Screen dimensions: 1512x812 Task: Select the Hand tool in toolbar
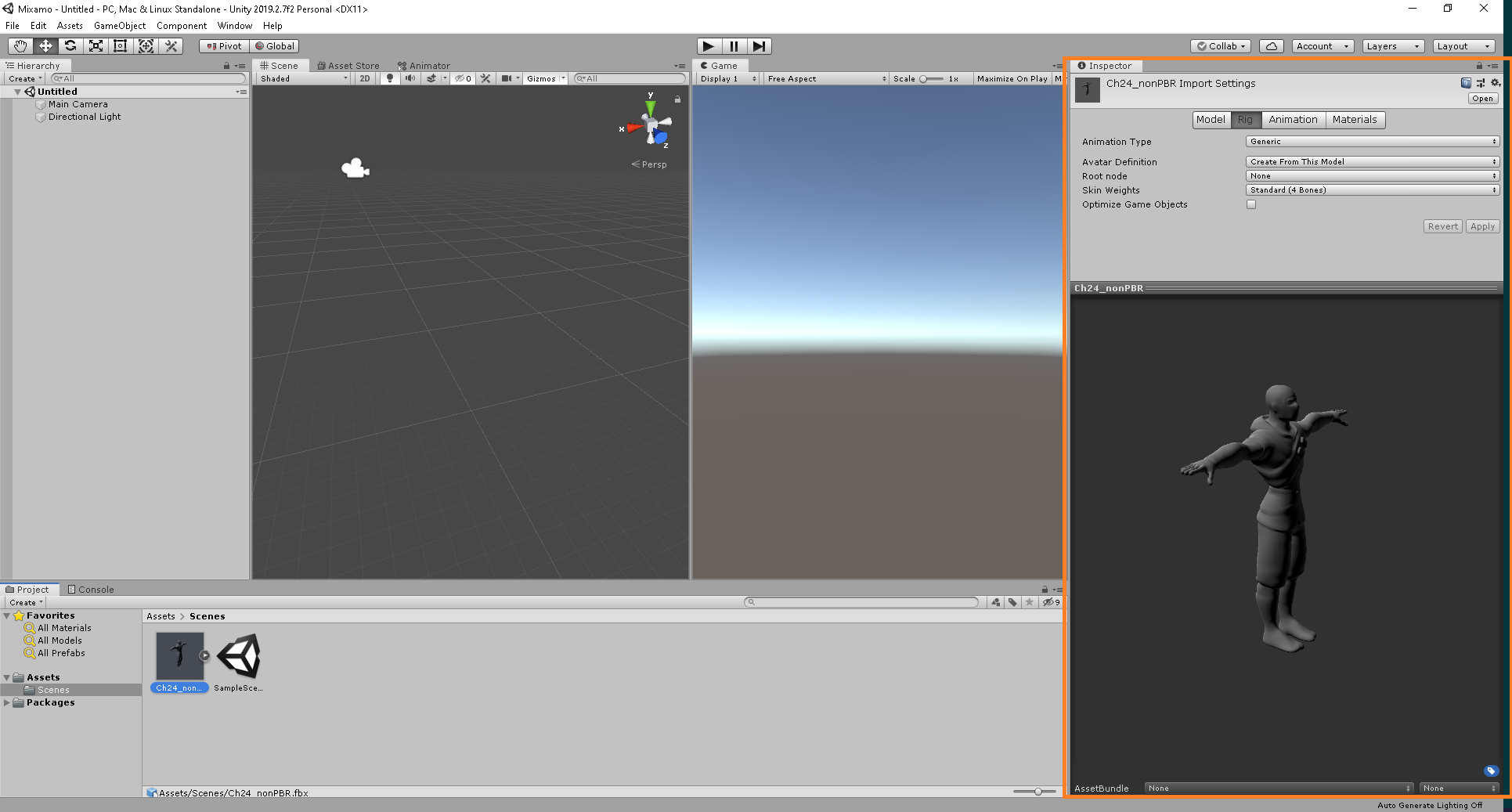click(x=20, y=46)
